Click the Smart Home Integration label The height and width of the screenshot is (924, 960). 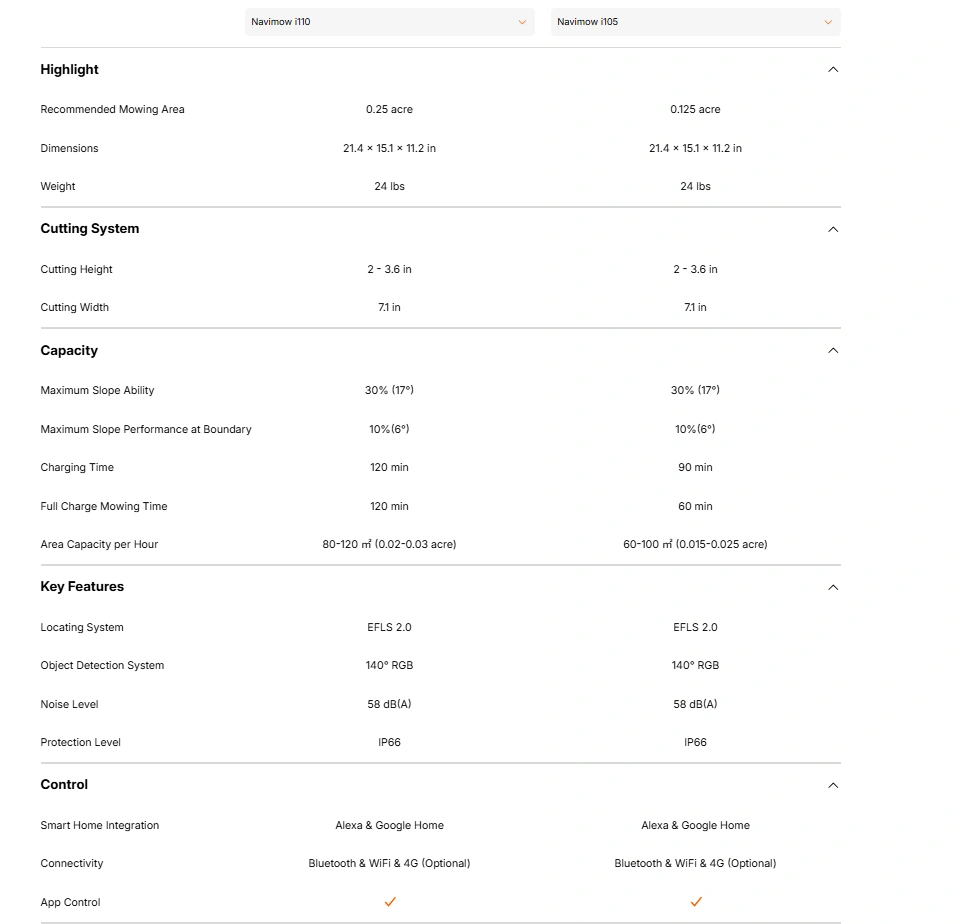click(x=100, y=825)
